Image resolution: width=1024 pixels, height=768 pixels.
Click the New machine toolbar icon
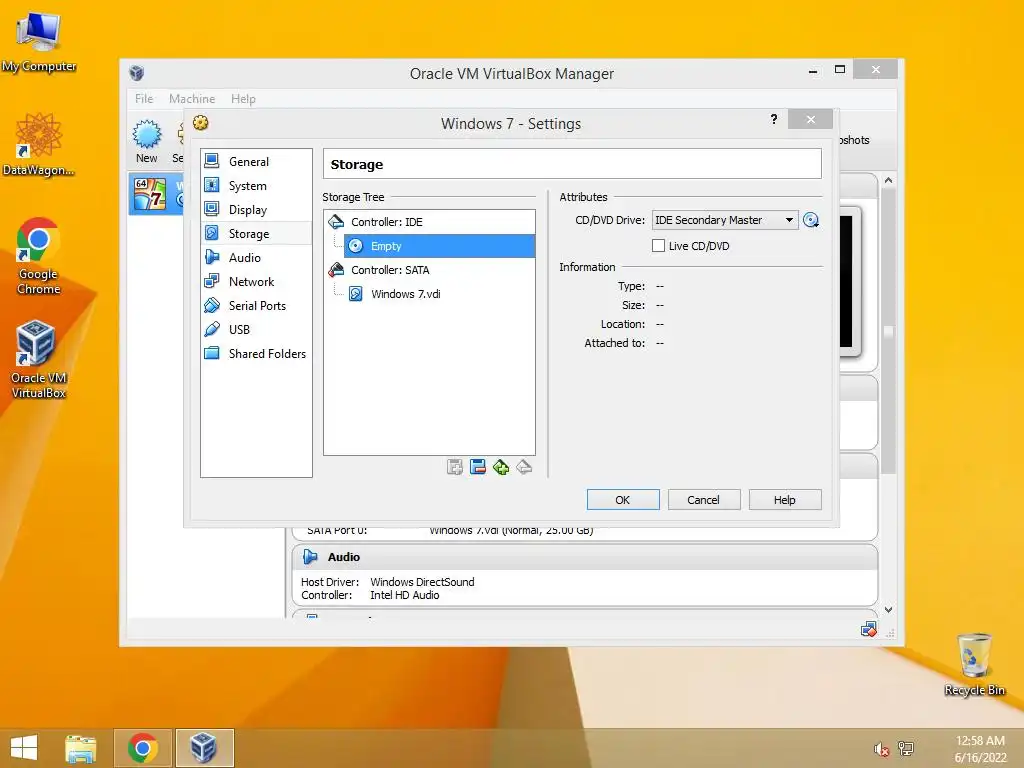coord(147,141)
